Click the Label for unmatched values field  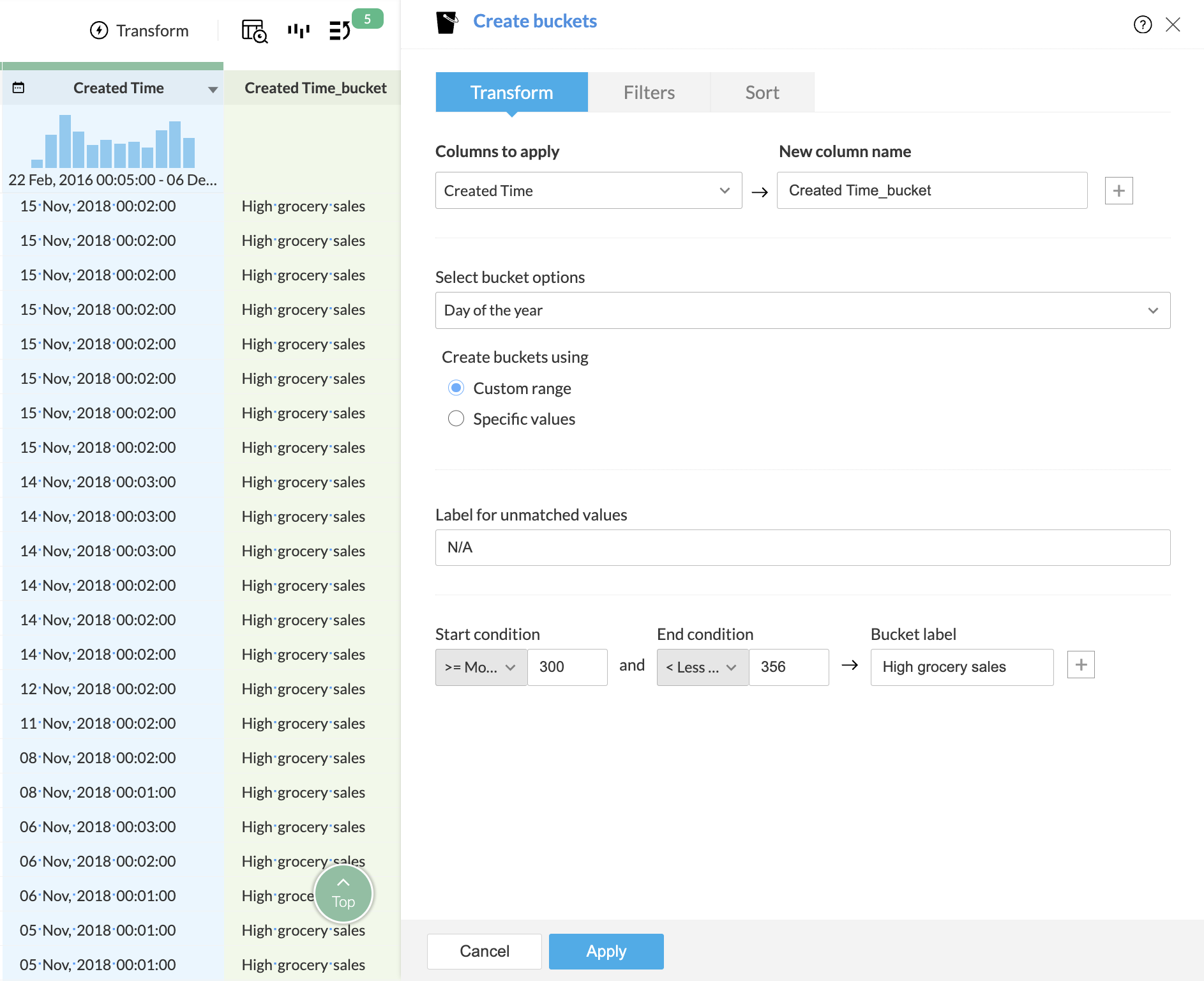coord(802,548)
